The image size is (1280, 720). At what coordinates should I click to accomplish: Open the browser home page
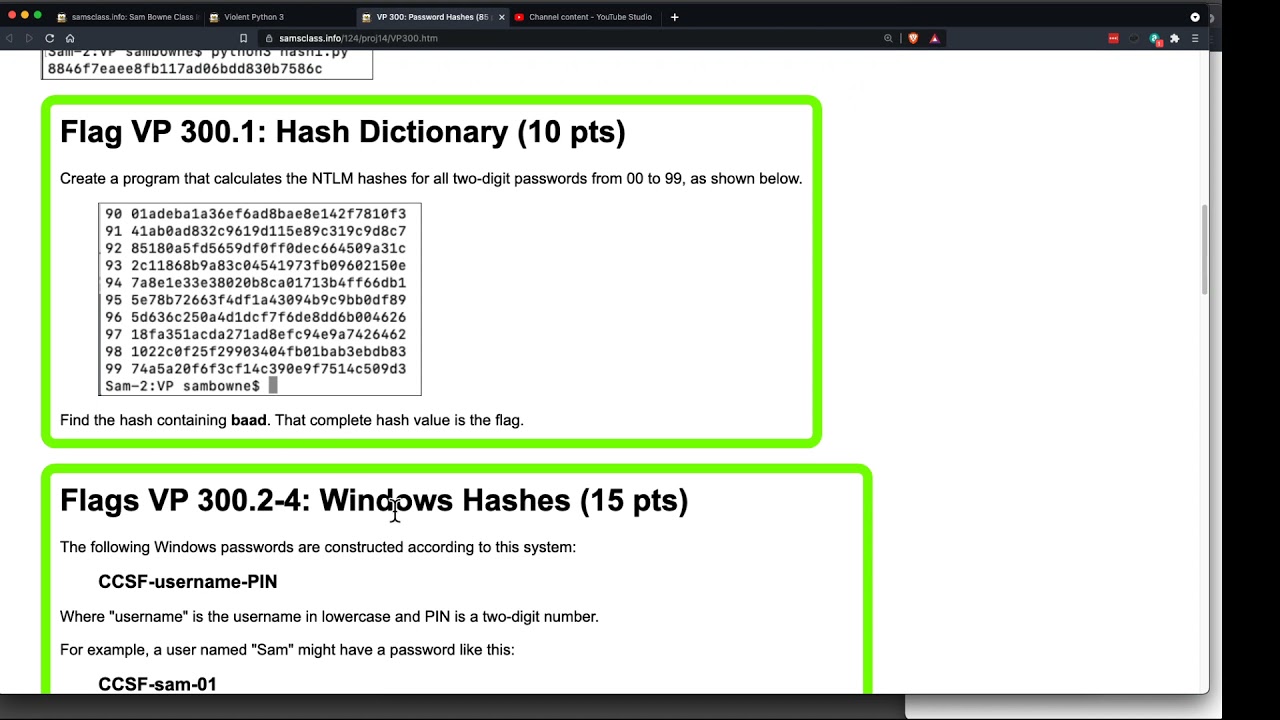[70, 38]
